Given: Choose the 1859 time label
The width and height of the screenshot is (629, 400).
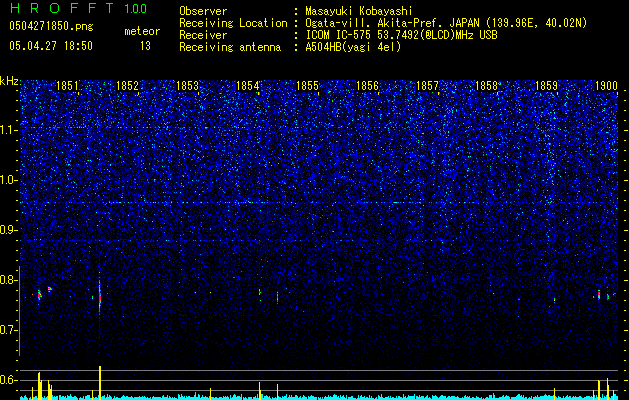Looking at the screenshot, I should coord(546,86).
